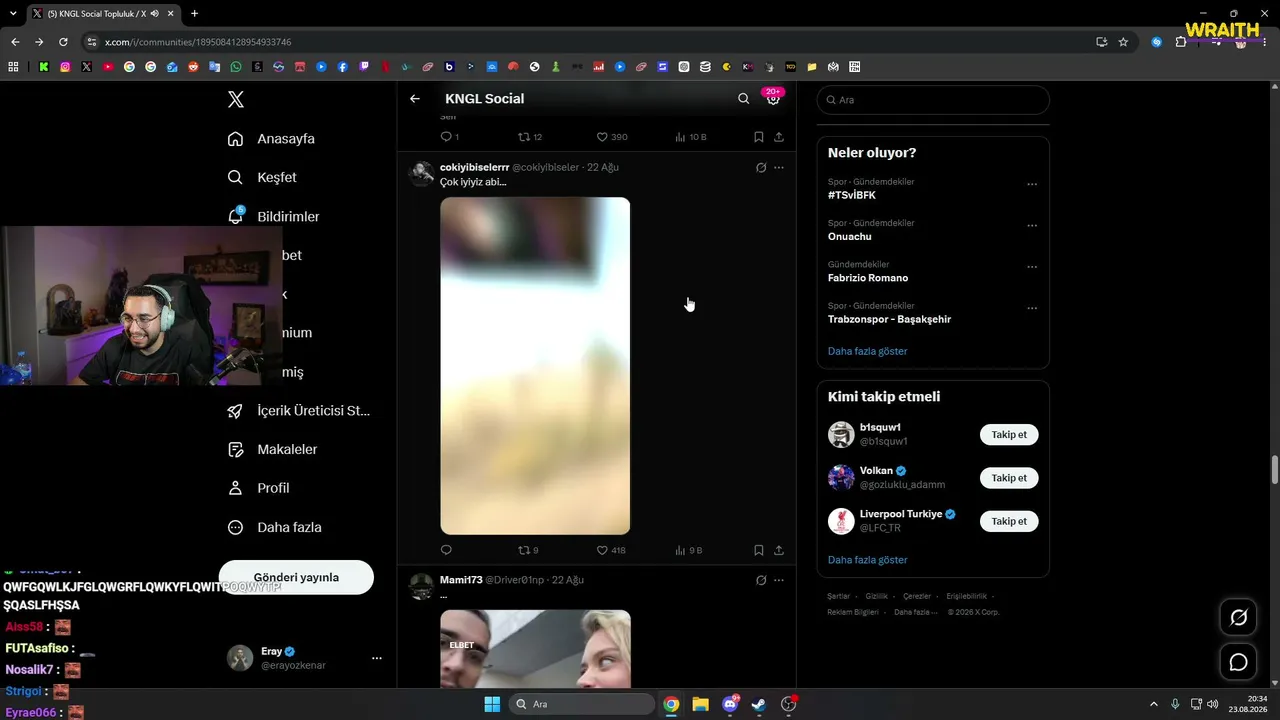
Task: Show hidden system tray icons
Action: [1153, 704]
